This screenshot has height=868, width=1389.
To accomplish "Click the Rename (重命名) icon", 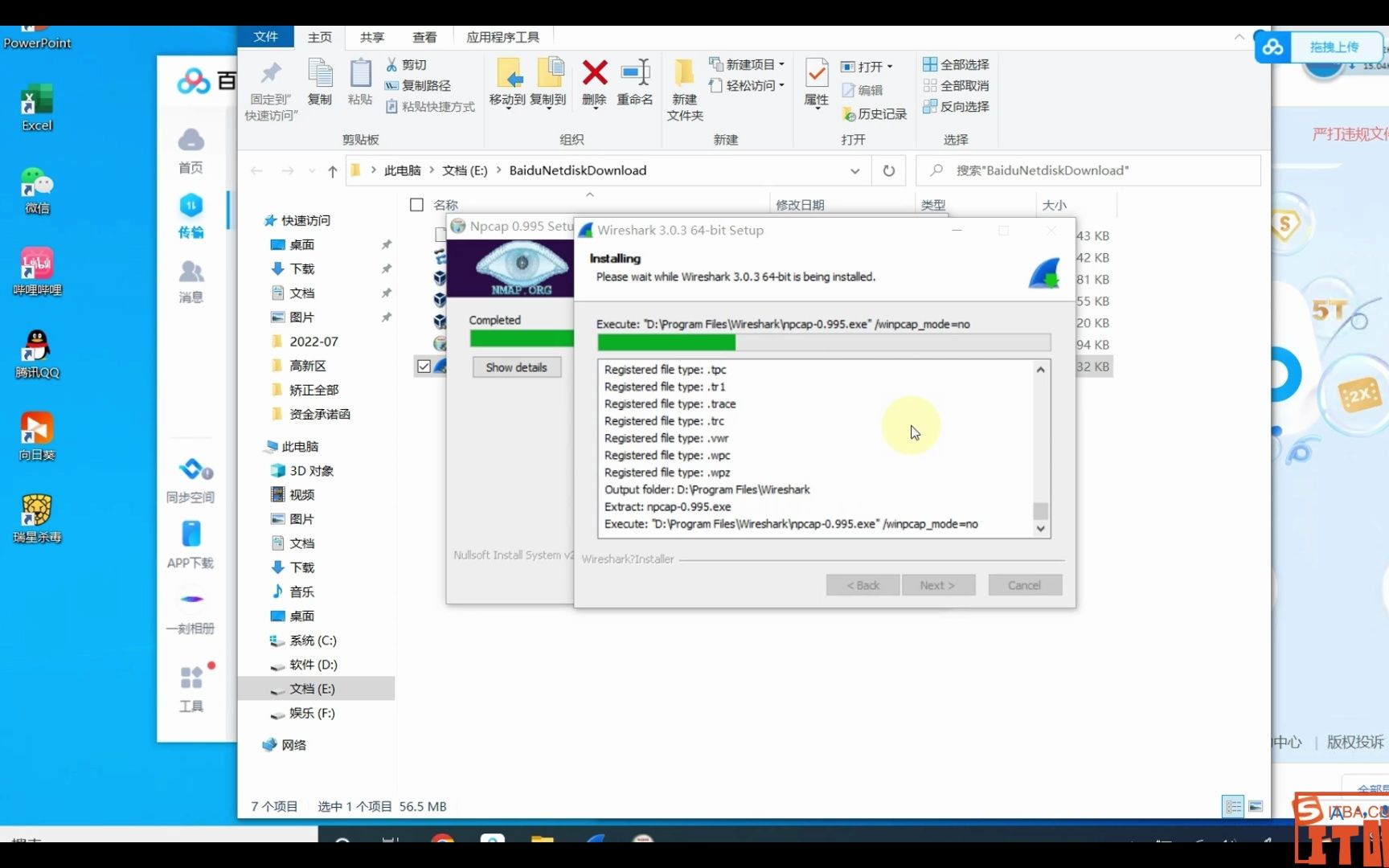I will [x=635, y=73].
